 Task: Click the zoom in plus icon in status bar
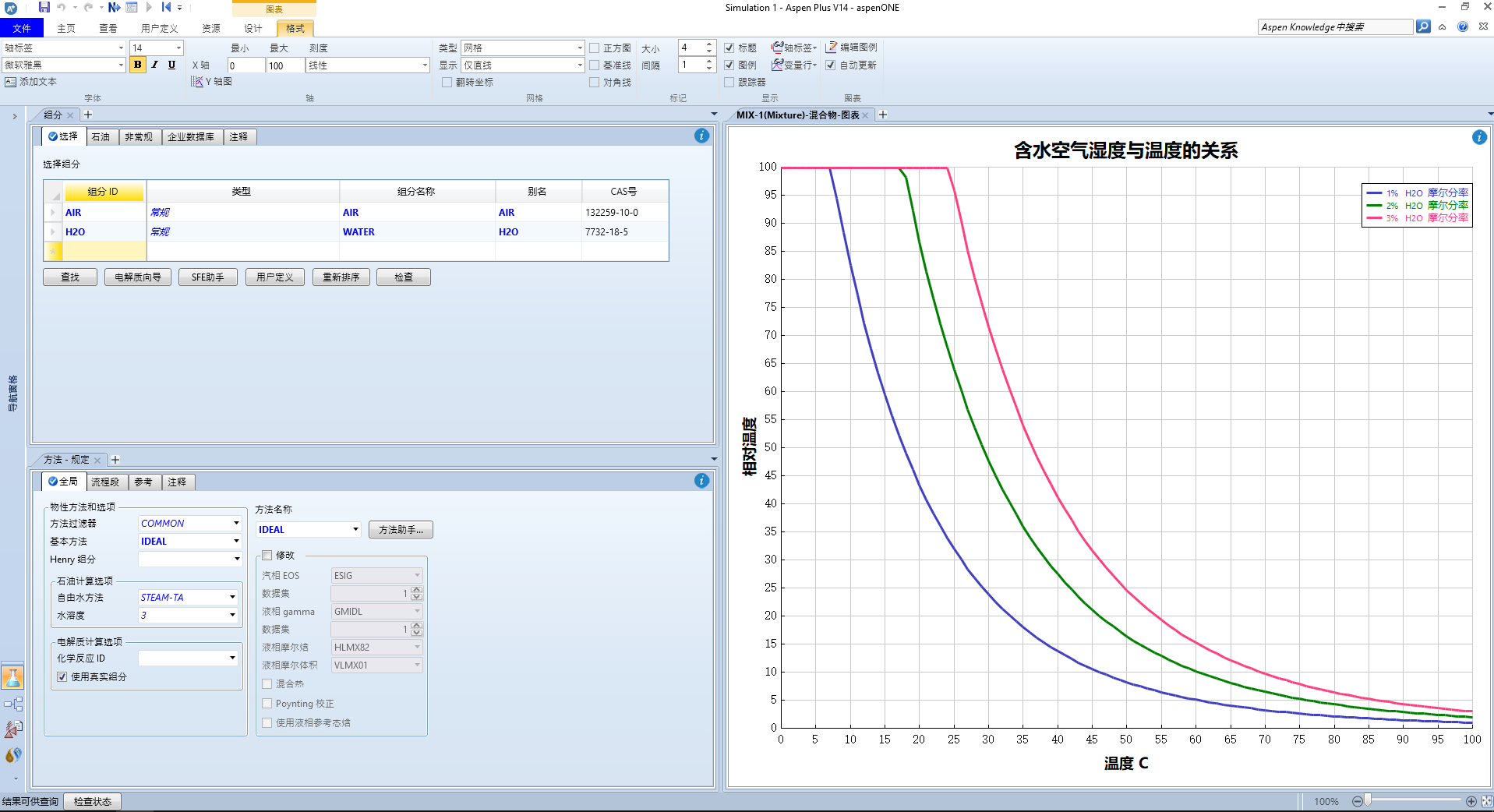point(1471,801)
